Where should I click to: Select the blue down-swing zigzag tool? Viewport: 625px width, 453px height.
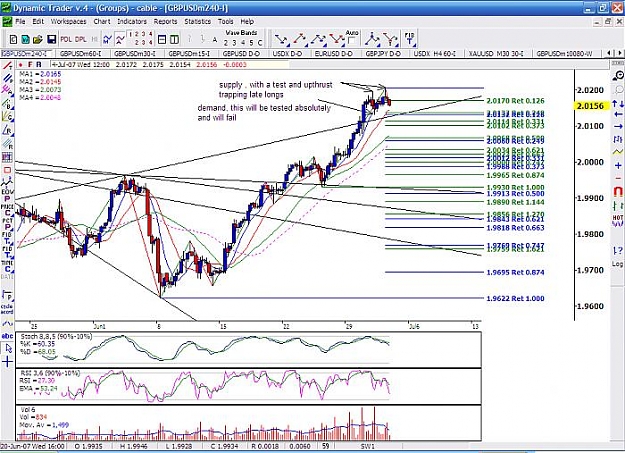(281, 39)
